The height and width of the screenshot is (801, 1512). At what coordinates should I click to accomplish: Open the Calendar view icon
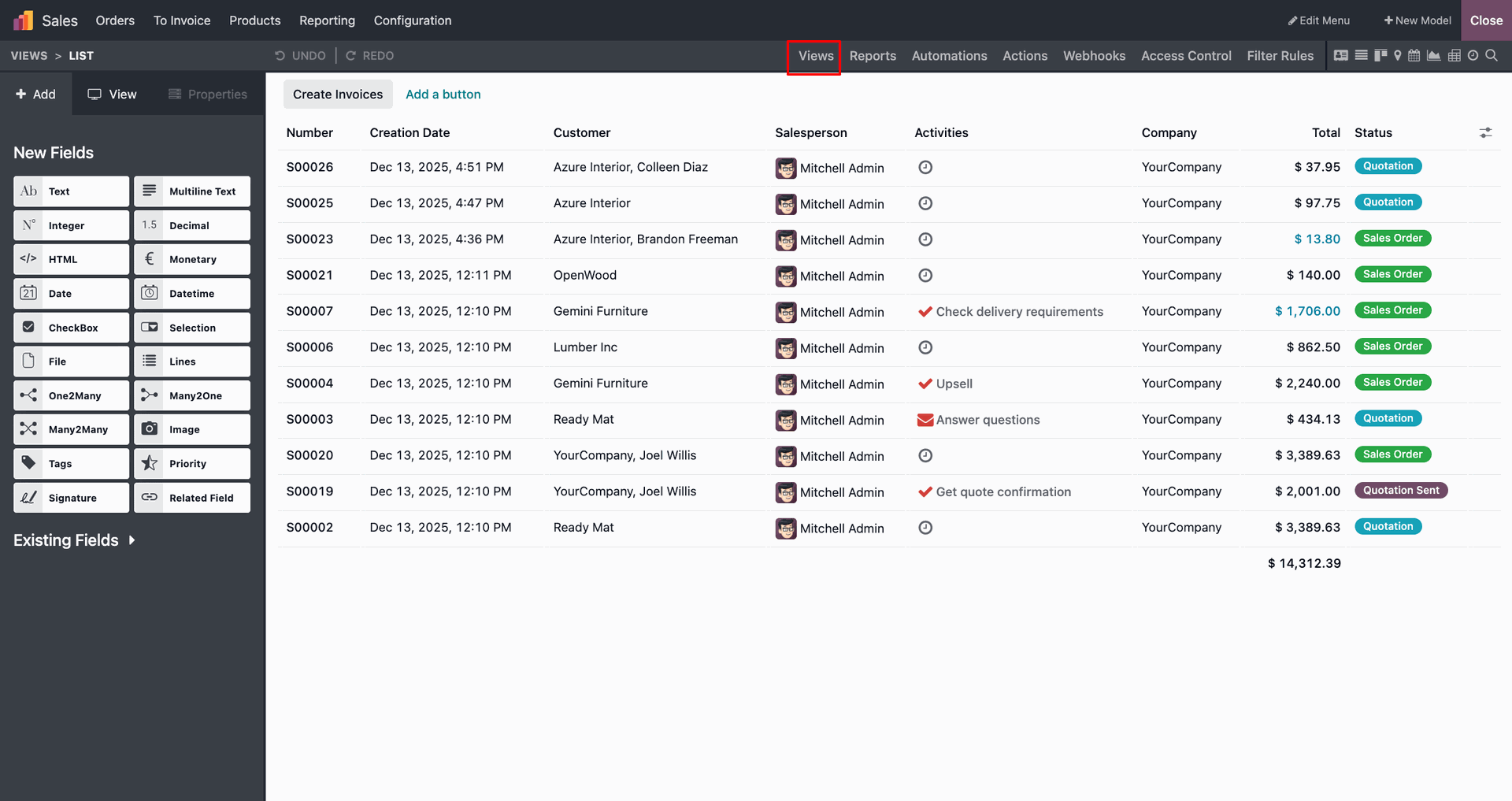point(1414,55)
